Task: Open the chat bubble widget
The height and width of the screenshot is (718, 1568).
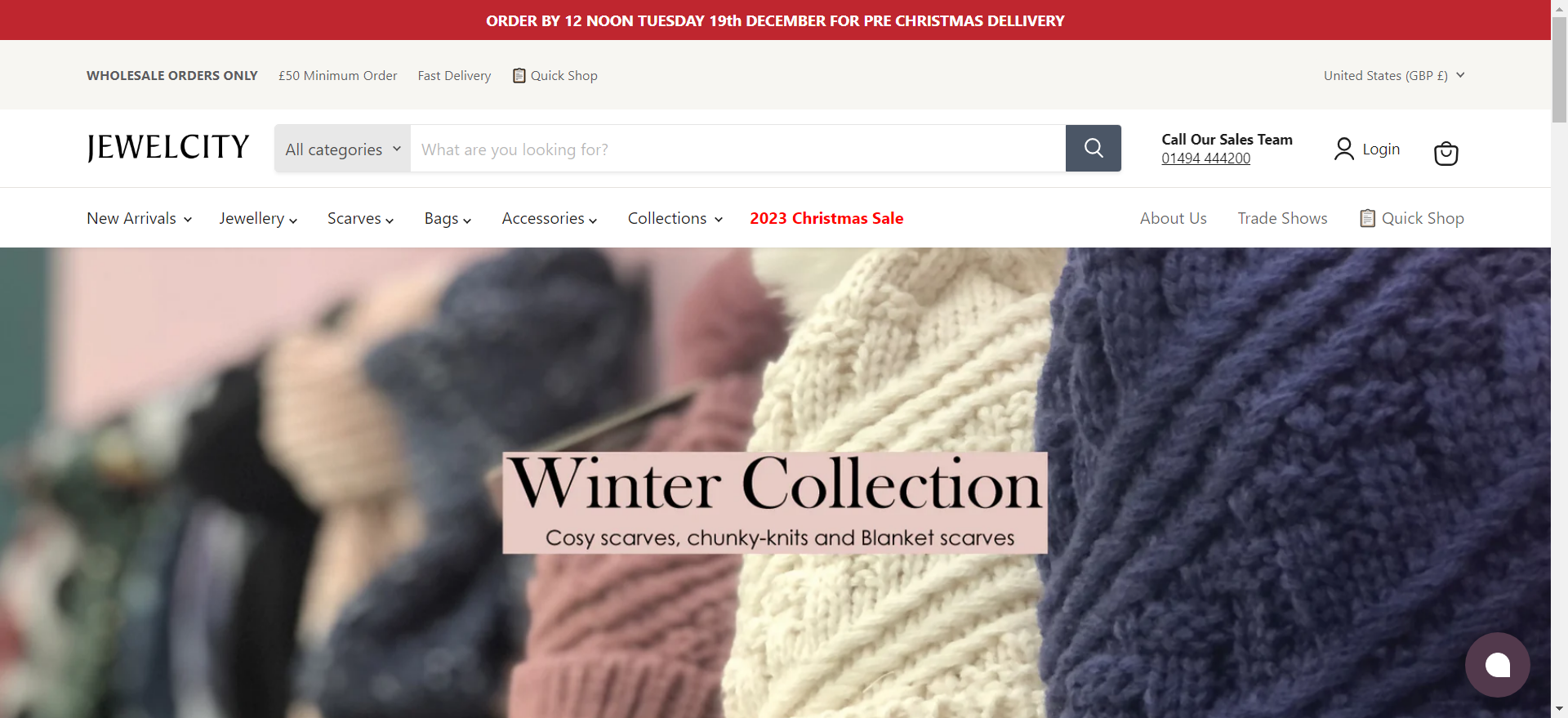Action: (x=1497, y=665)
